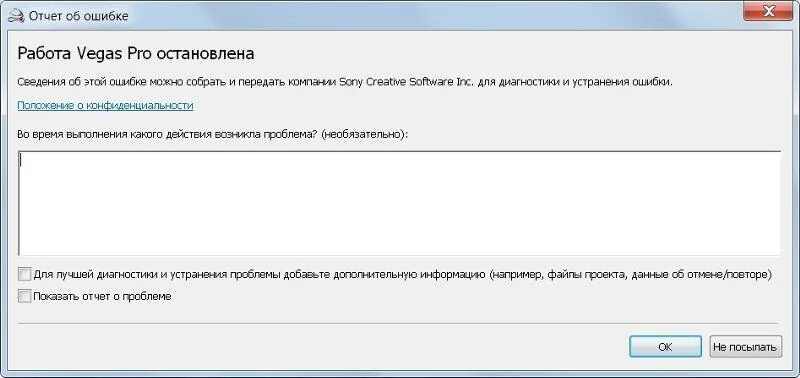800x378 pixels.
Task: Check the Показать отчет о проблеме box
Action: pos(24,296)
